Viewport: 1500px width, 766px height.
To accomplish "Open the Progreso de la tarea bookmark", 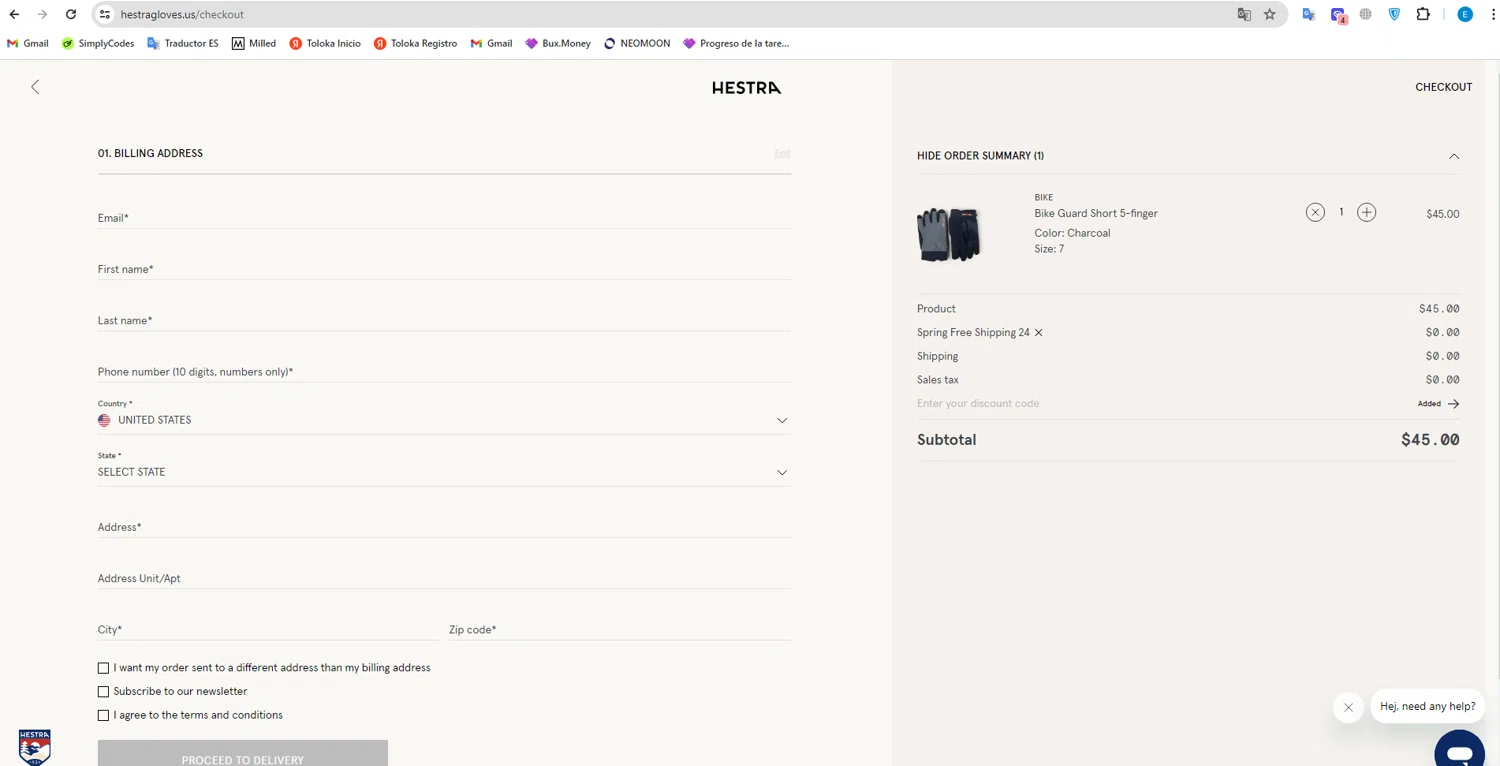I will click(x=736, y=43).
